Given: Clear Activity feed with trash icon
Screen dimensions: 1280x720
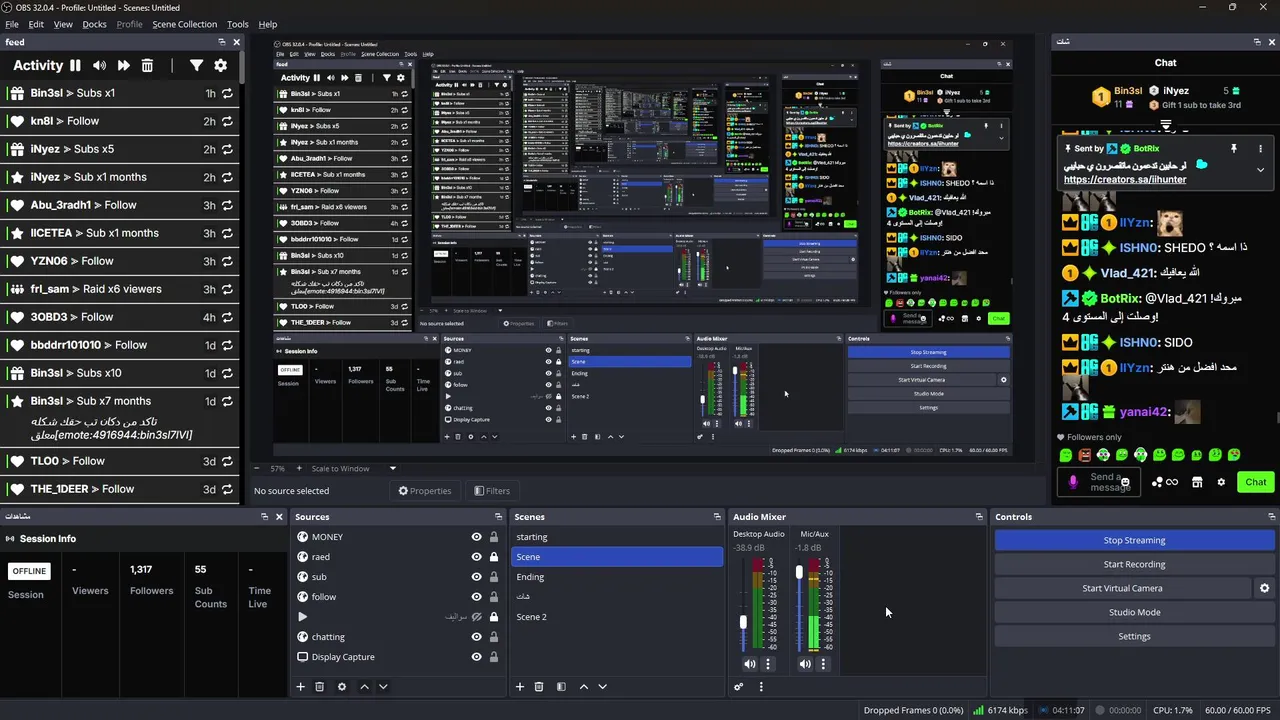Looking at the screenshot, I should [x=147, y=65].
